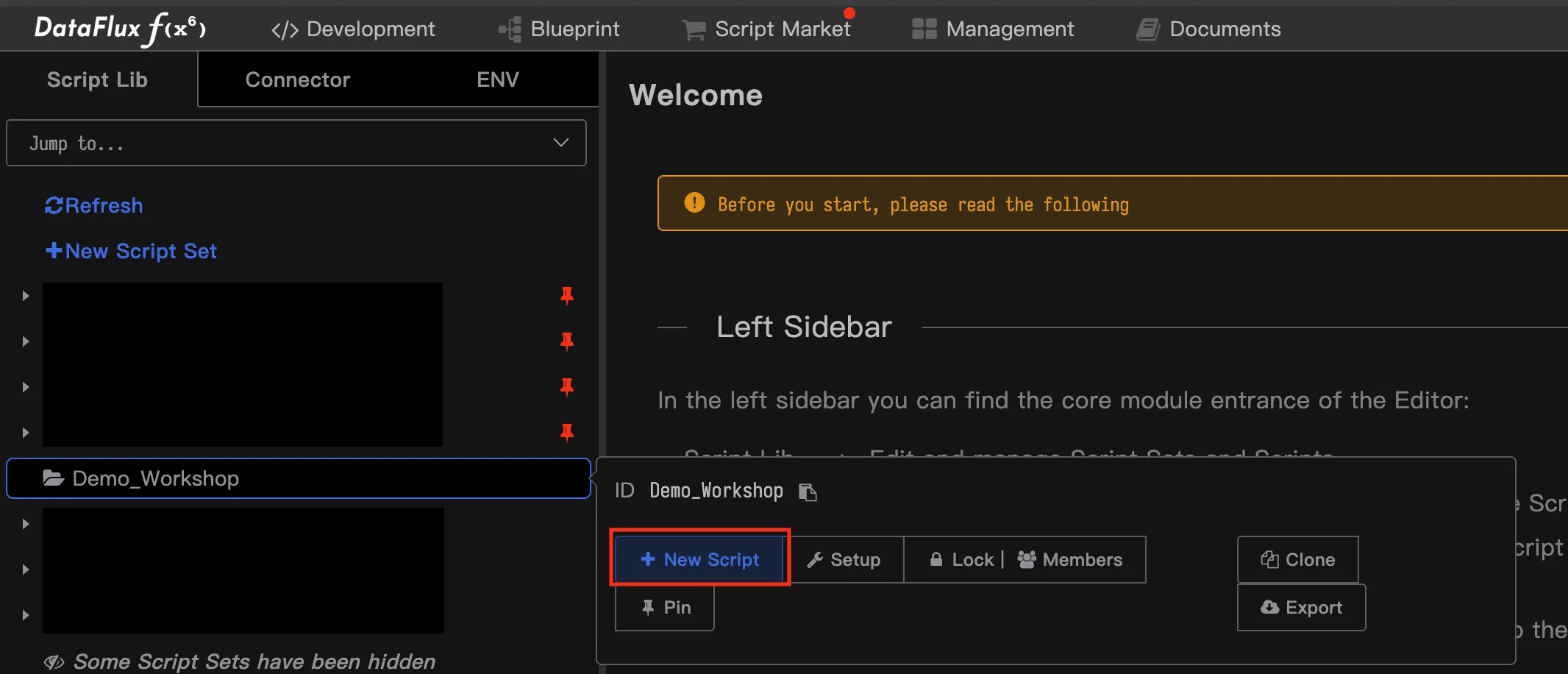Image resolution: width=1568 pixels, height=674 pixels.
Task: Unpin the first script set's red pin
Action: click(566, 296)
